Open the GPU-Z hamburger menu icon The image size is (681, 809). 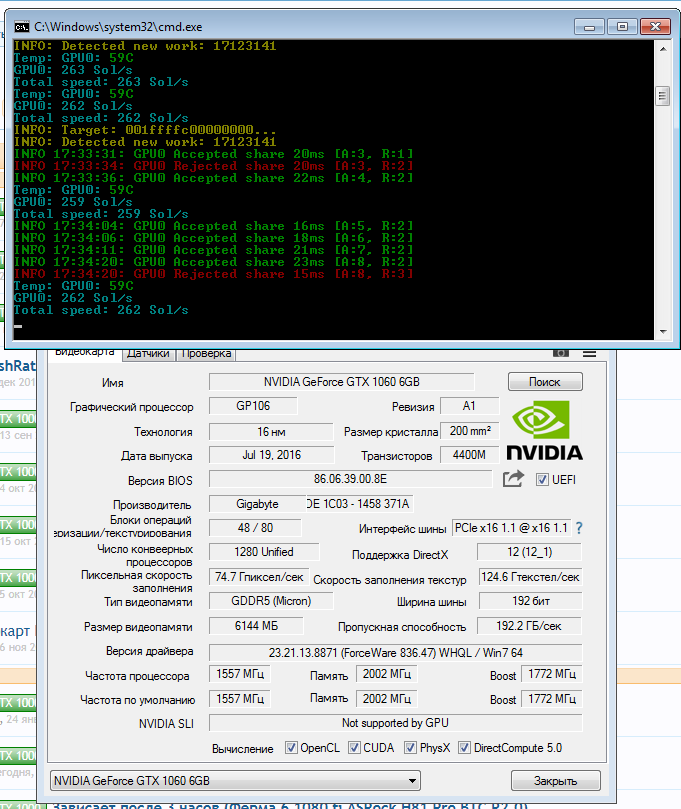[x=590, y=353]
